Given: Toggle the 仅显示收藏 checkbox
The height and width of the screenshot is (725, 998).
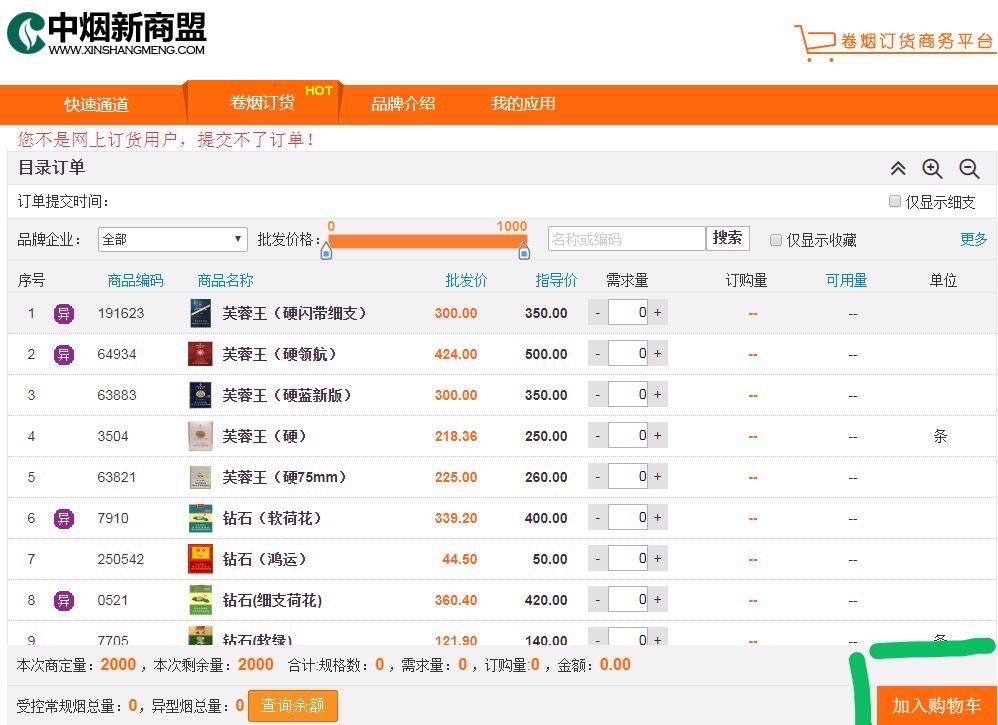Looking at the screenshot, I should [775, 240].
